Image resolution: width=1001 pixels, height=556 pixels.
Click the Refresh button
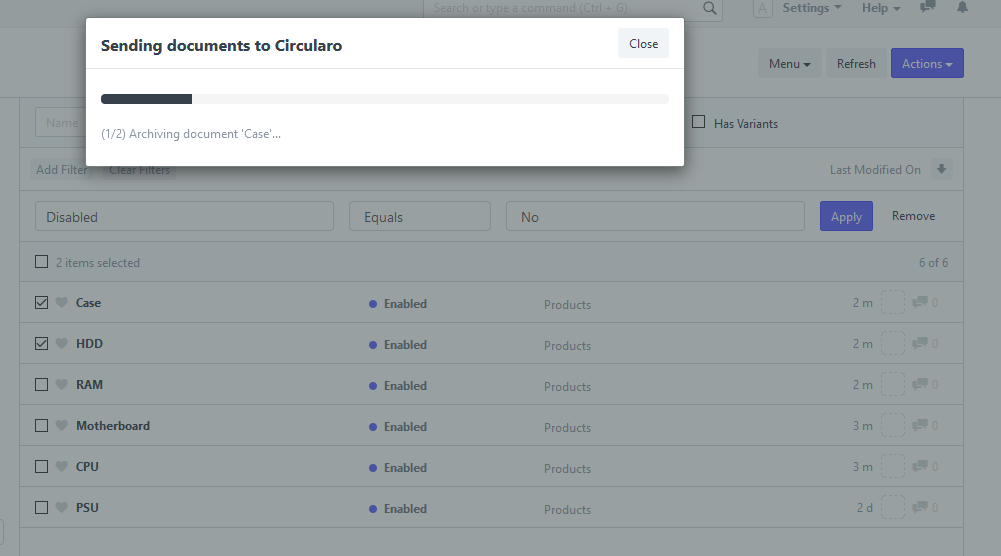tap(856, 63)
